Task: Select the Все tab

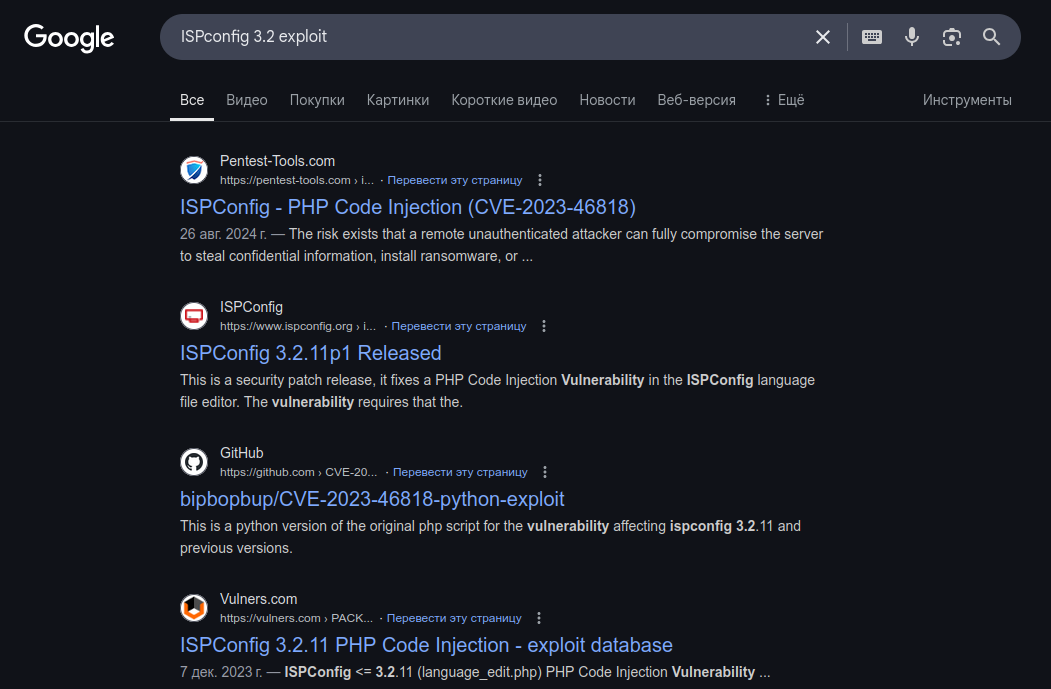Action: (192, 100)
